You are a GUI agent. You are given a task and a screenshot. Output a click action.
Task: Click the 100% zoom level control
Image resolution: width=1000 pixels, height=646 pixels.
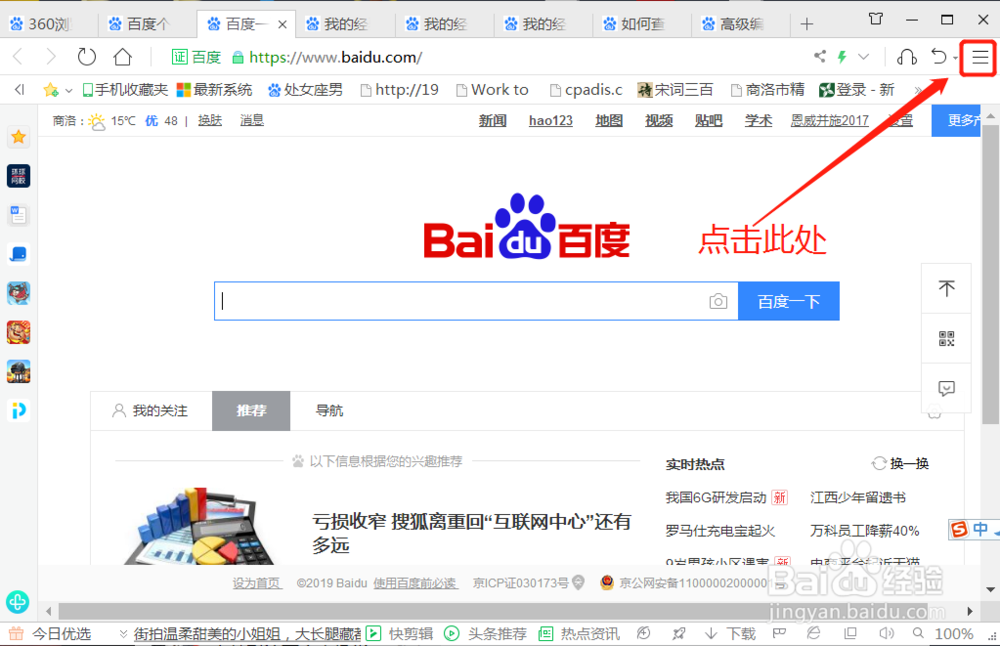pos(943,634)
